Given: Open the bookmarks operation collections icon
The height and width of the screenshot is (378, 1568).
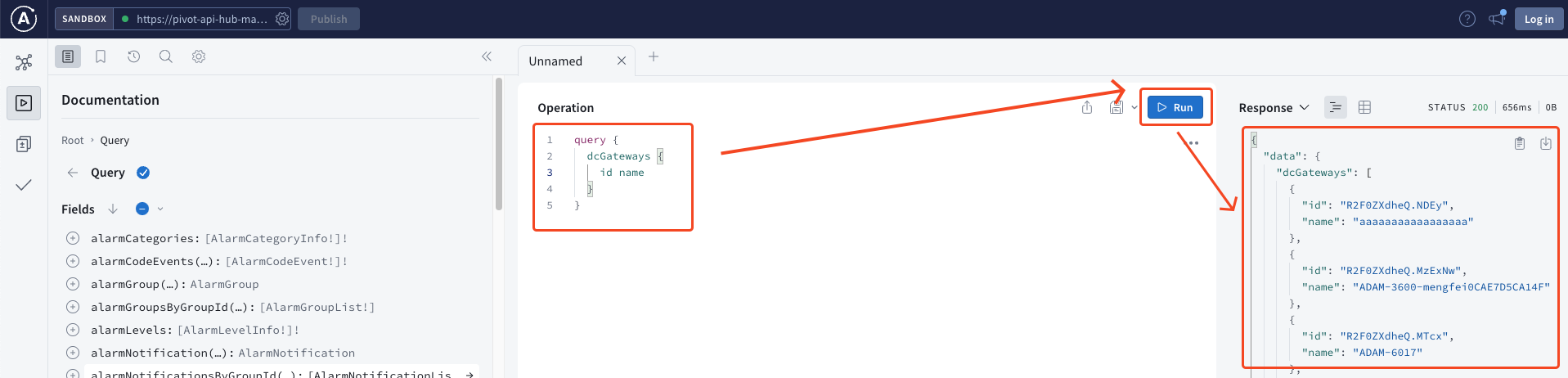Looking at the screenshot, I should [x=101, y=56].
